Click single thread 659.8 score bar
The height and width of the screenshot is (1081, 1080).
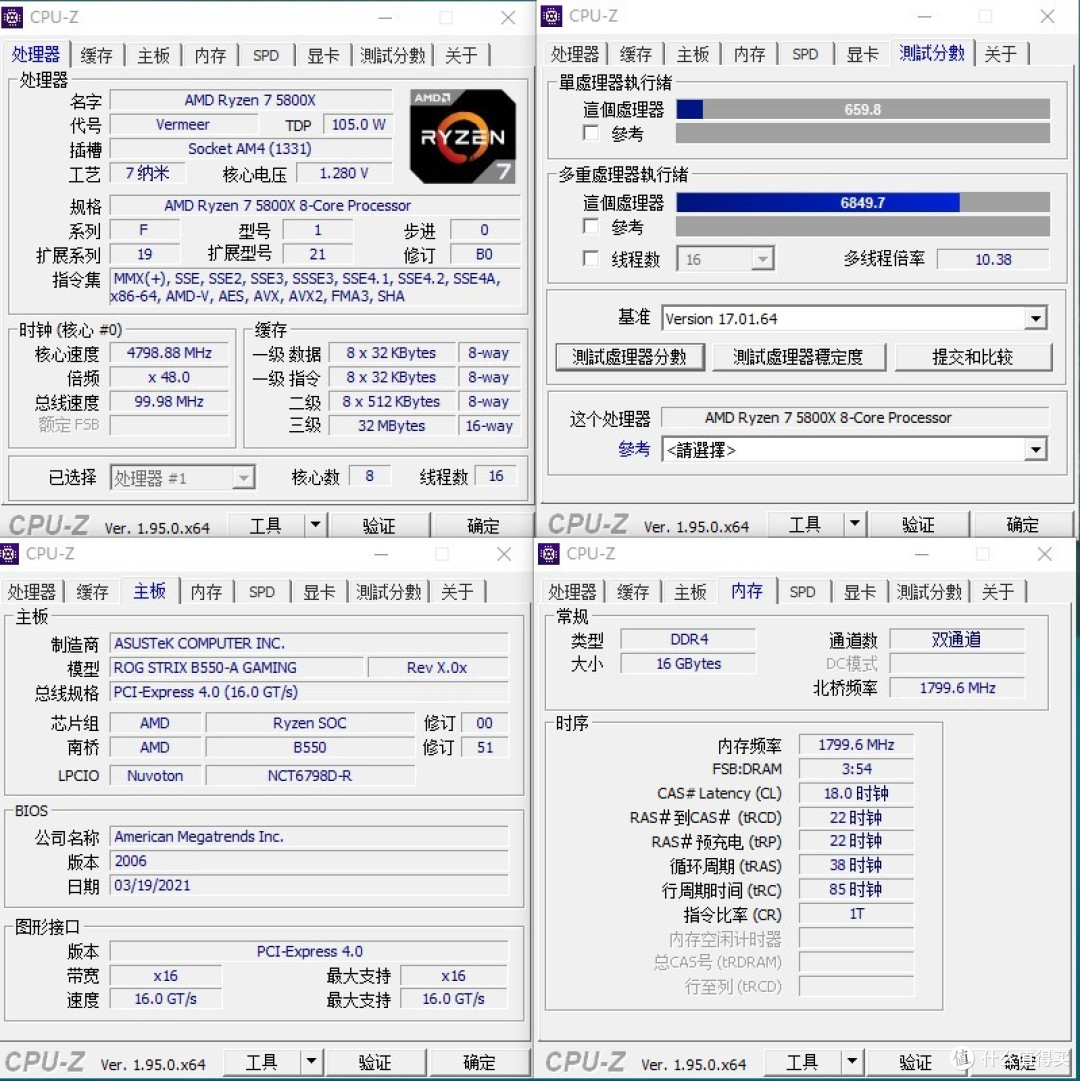coord(863,109)
